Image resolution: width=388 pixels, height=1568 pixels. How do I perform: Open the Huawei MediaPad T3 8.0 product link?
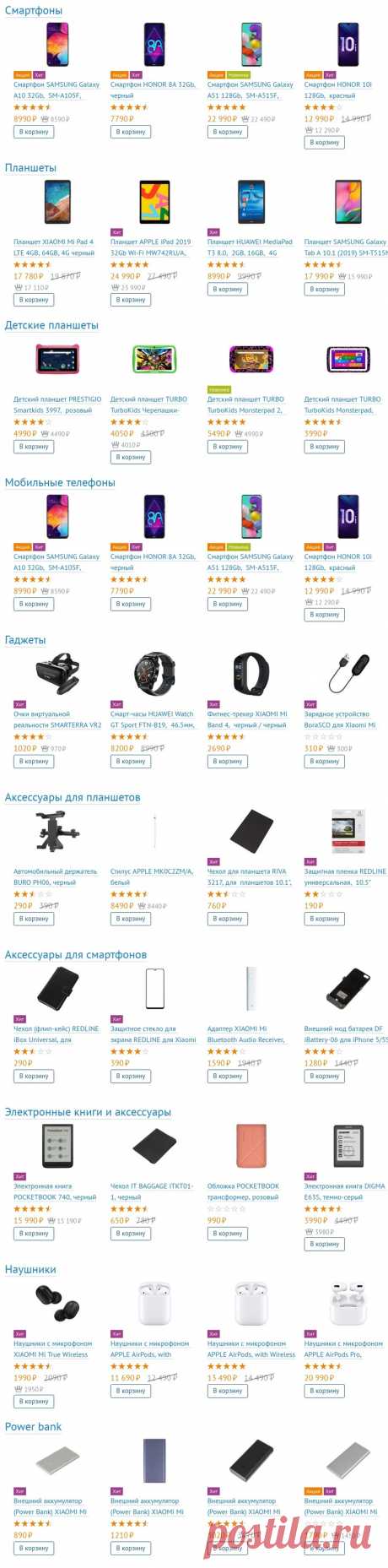250,247
